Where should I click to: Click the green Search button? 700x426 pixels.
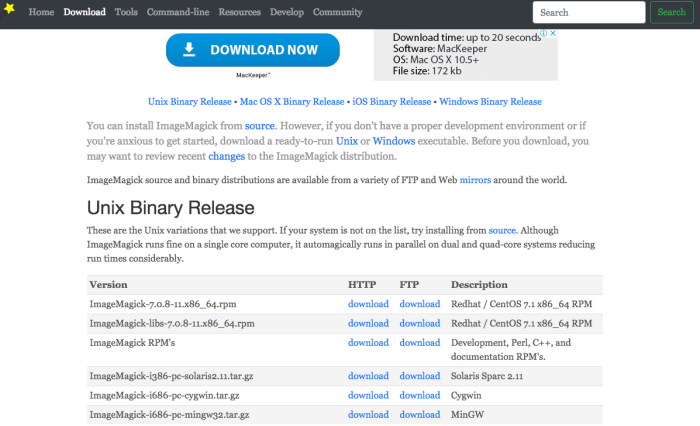671,13
